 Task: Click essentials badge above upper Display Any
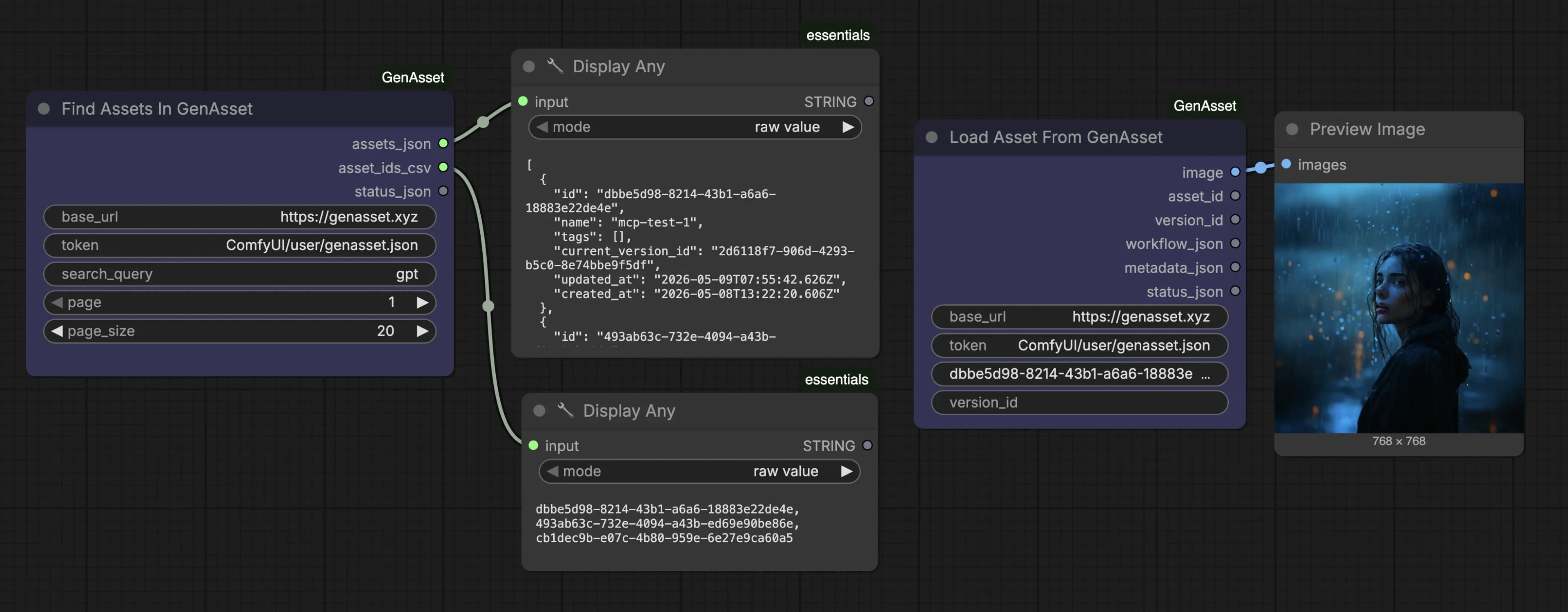click(837, 35)
